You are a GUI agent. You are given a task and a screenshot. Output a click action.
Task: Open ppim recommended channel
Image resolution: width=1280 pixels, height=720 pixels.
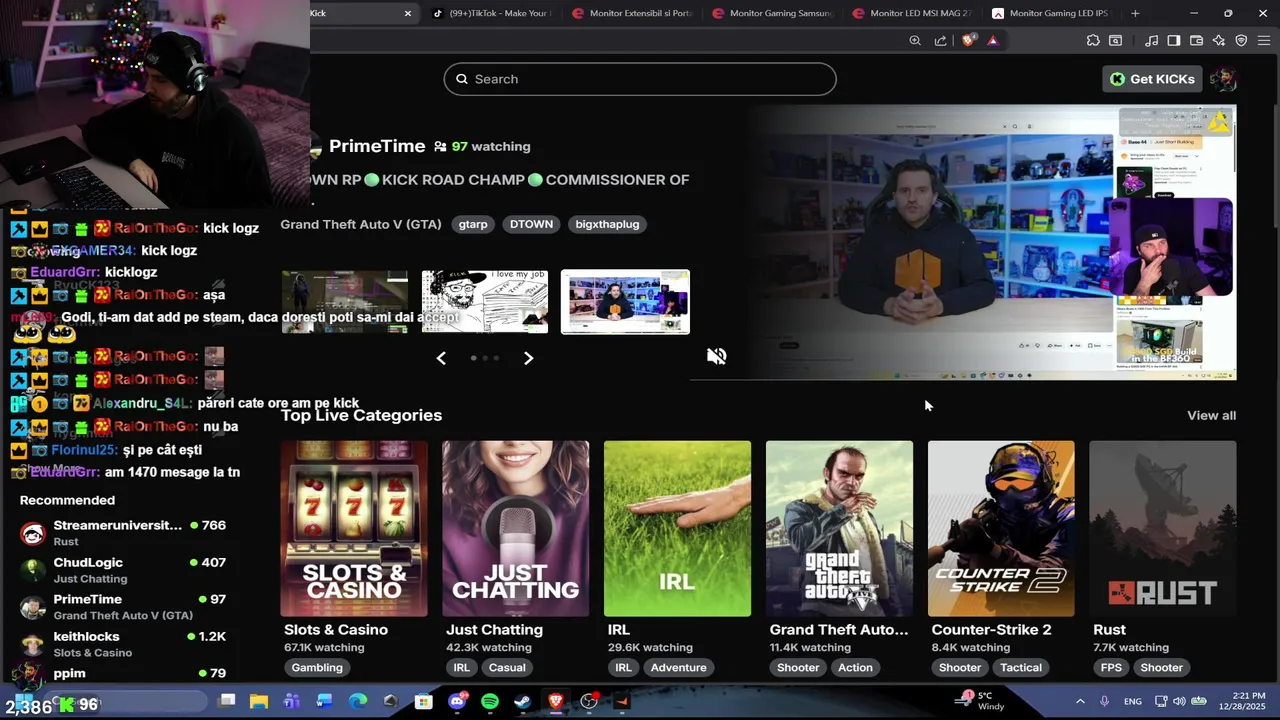point(124,674)
